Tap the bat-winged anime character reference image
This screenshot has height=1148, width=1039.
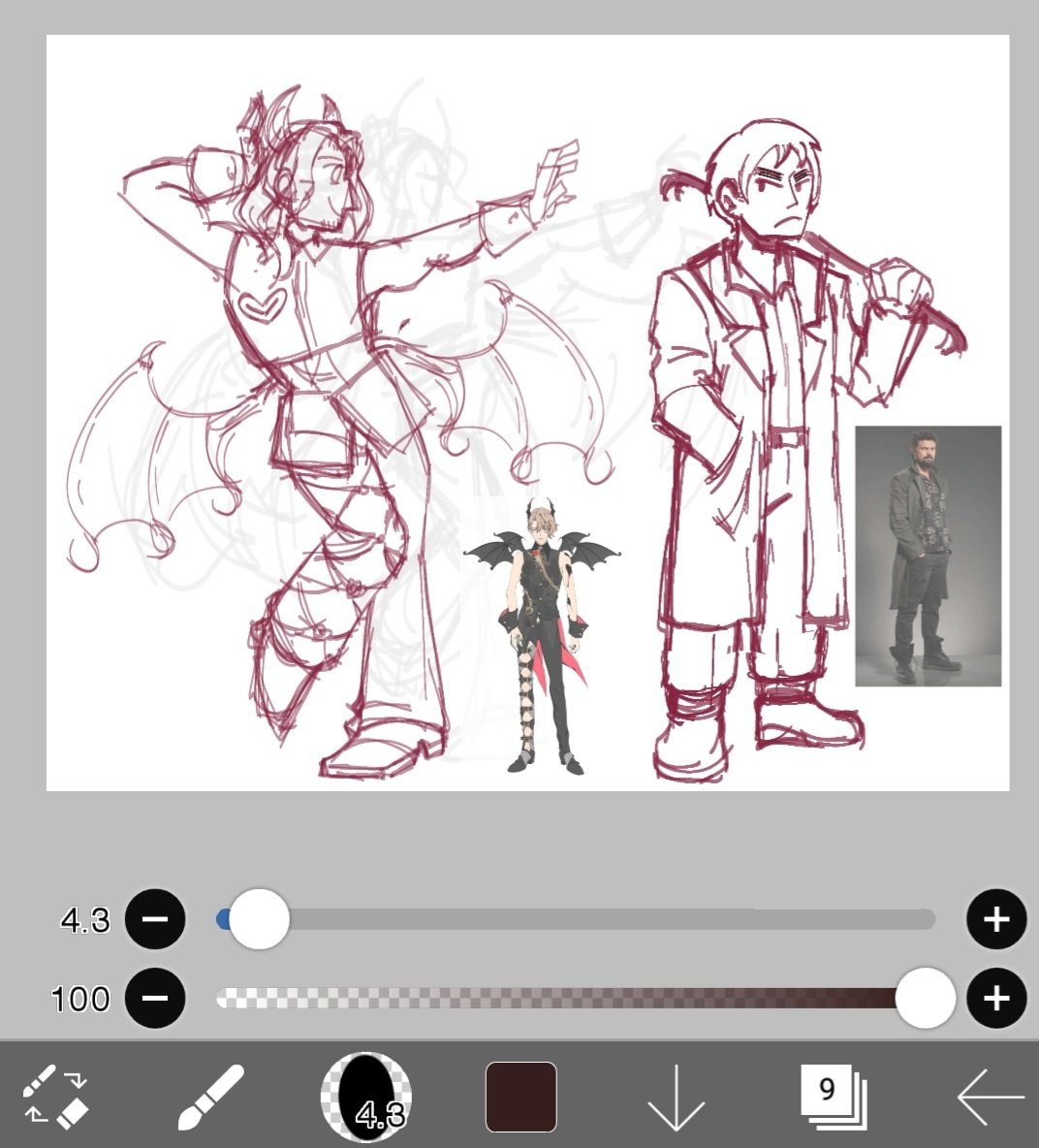(542, 635)
